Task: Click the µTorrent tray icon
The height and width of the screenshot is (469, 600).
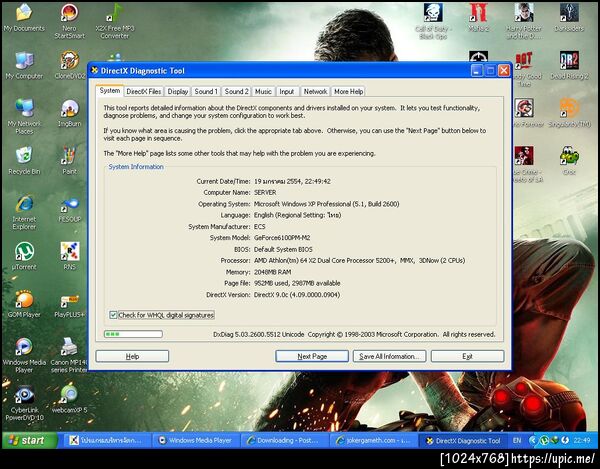Action: pos(544,440)
